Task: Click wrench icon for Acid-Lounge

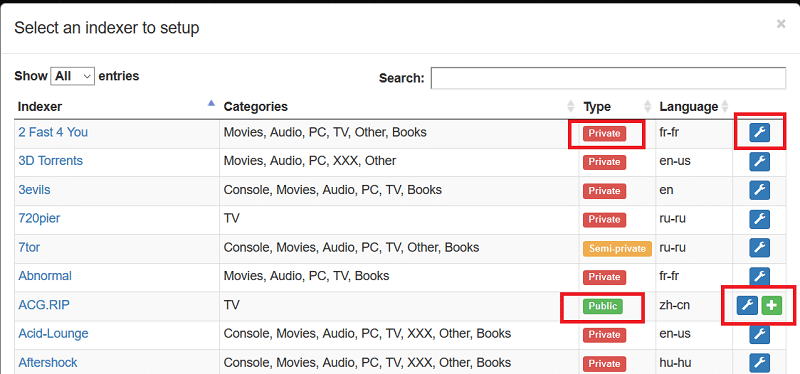Action: coord(759,335)
